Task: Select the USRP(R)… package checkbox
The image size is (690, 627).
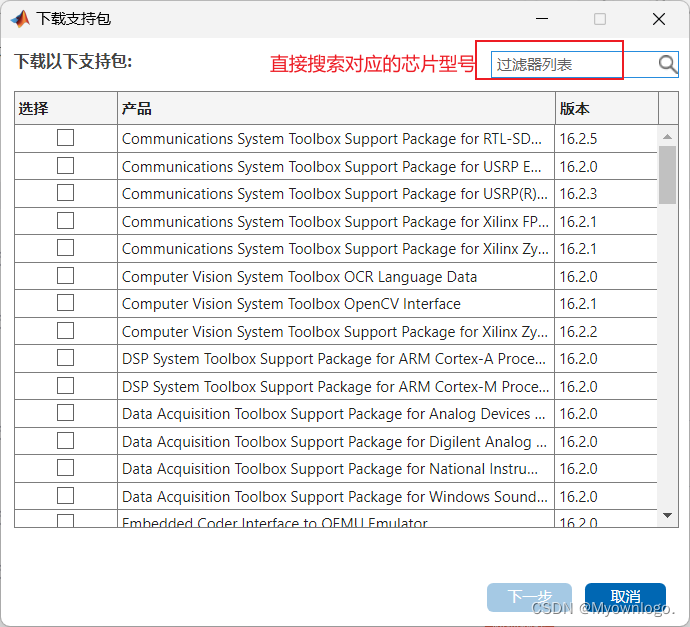Action: pyautogui.click(x=65, y=193)
